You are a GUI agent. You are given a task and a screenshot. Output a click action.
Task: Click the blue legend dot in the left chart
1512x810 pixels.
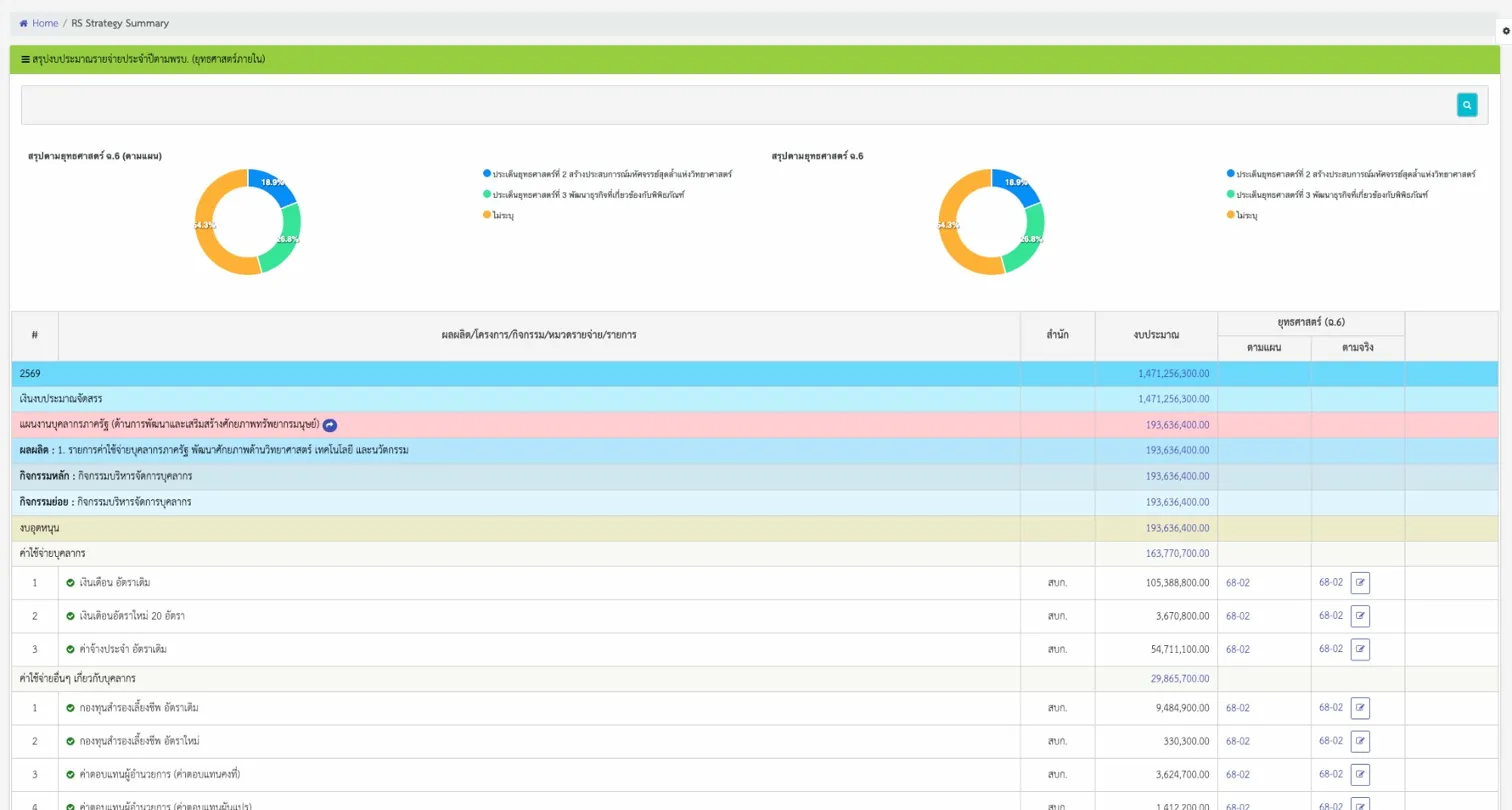[x=486, y=174]
